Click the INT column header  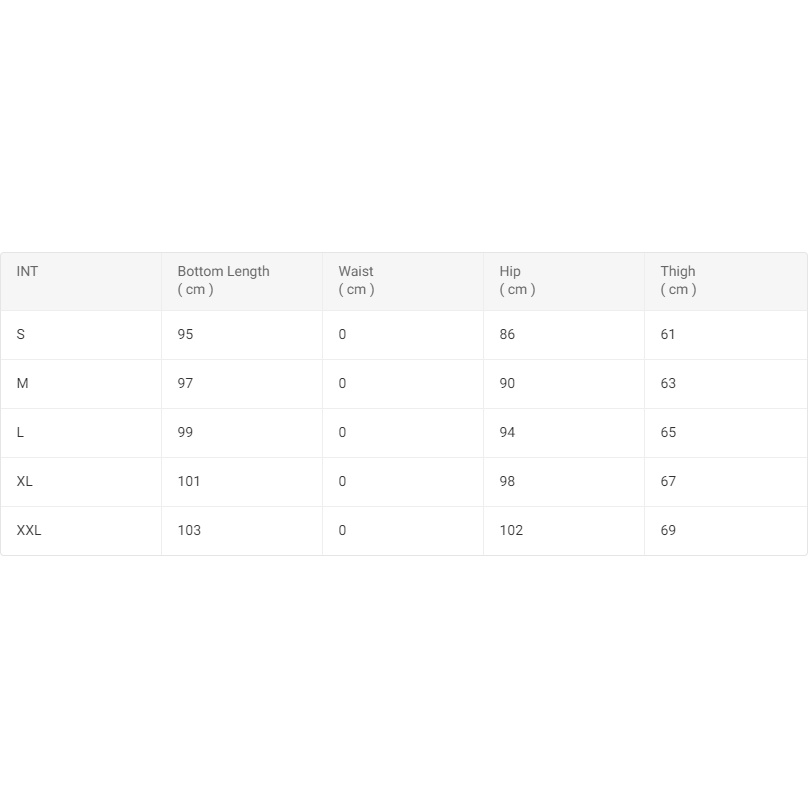point(28,272)
